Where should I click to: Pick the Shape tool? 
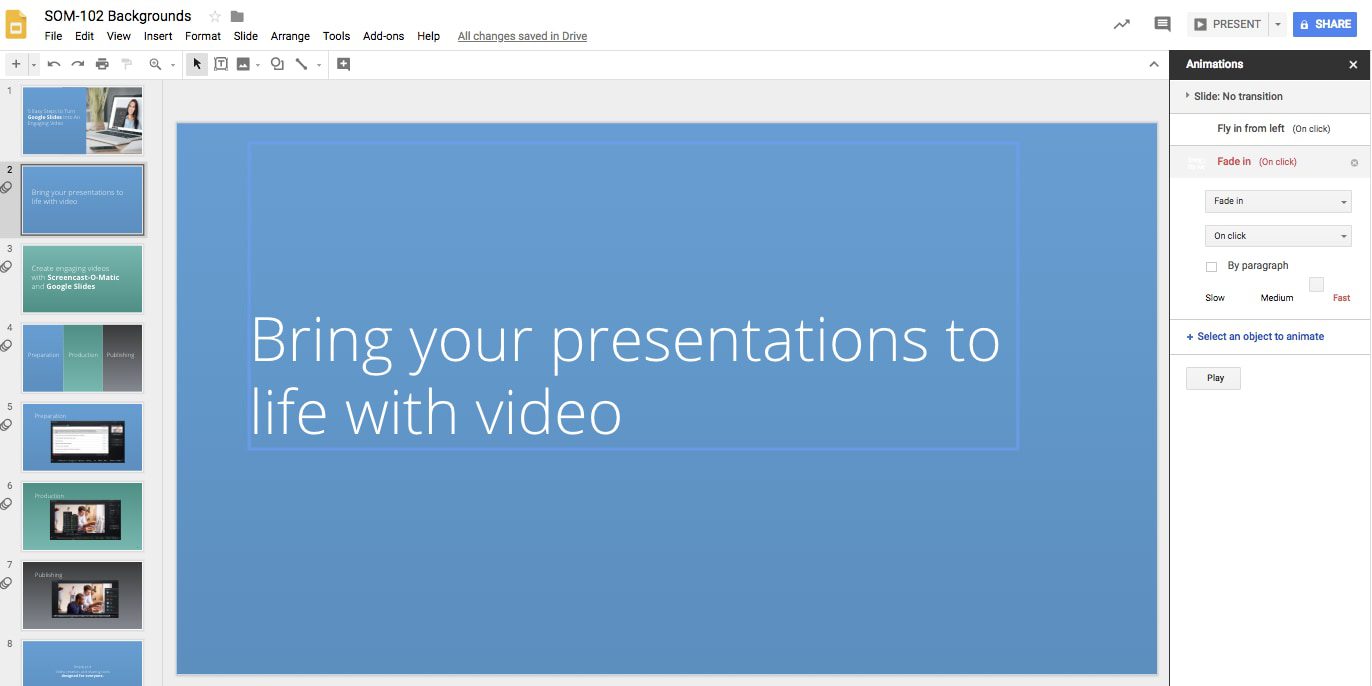click(277, 63)
